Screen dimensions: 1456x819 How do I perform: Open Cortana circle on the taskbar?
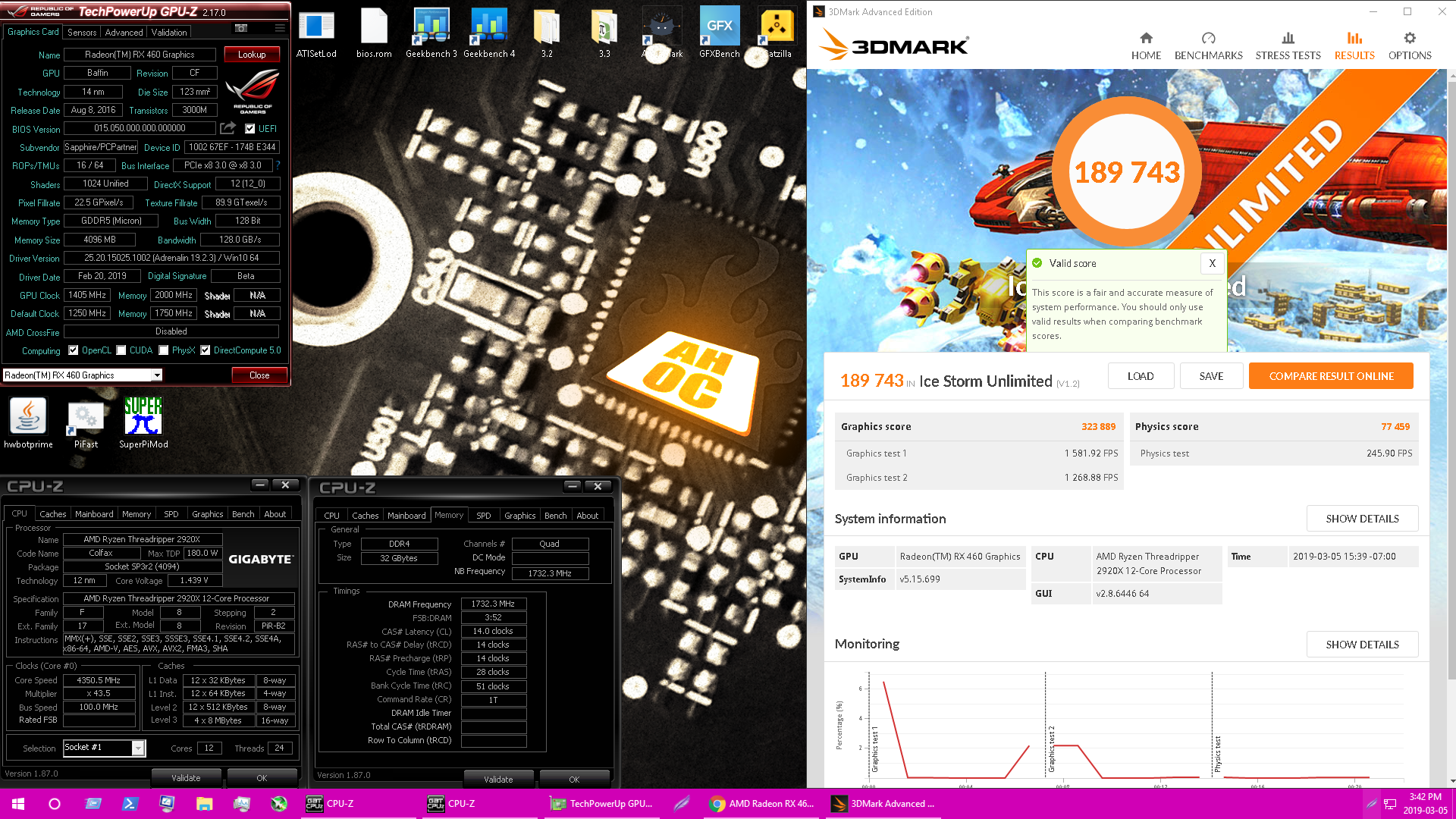coord(55,804)
